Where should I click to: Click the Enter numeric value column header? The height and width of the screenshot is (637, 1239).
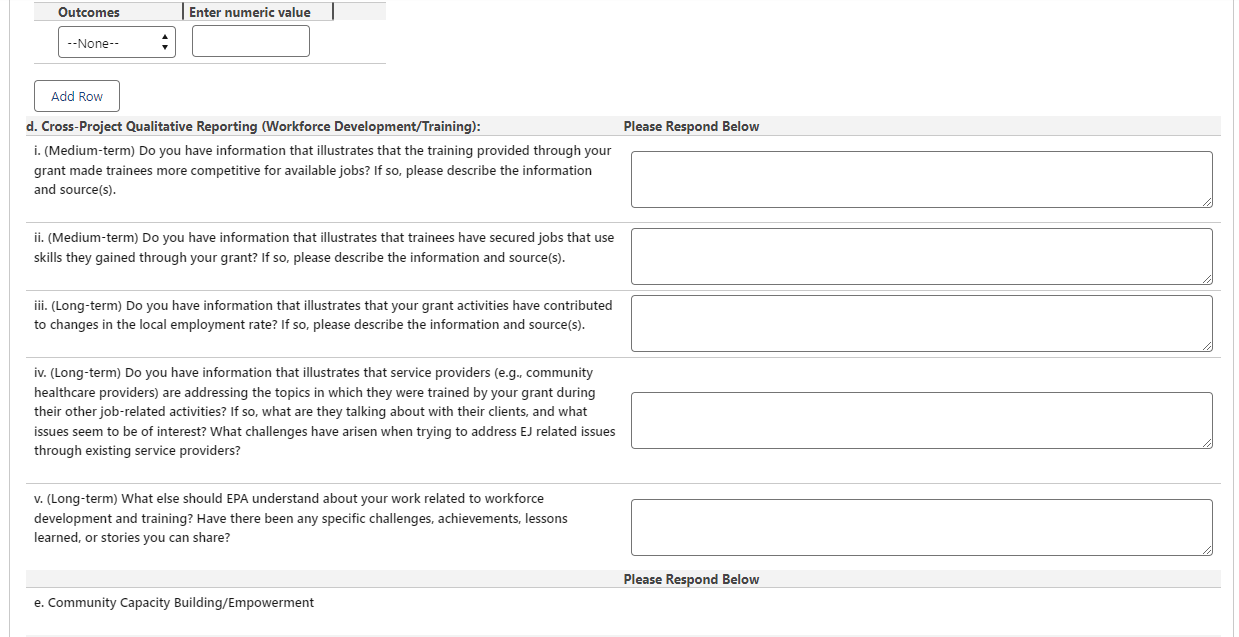[250, 12]
